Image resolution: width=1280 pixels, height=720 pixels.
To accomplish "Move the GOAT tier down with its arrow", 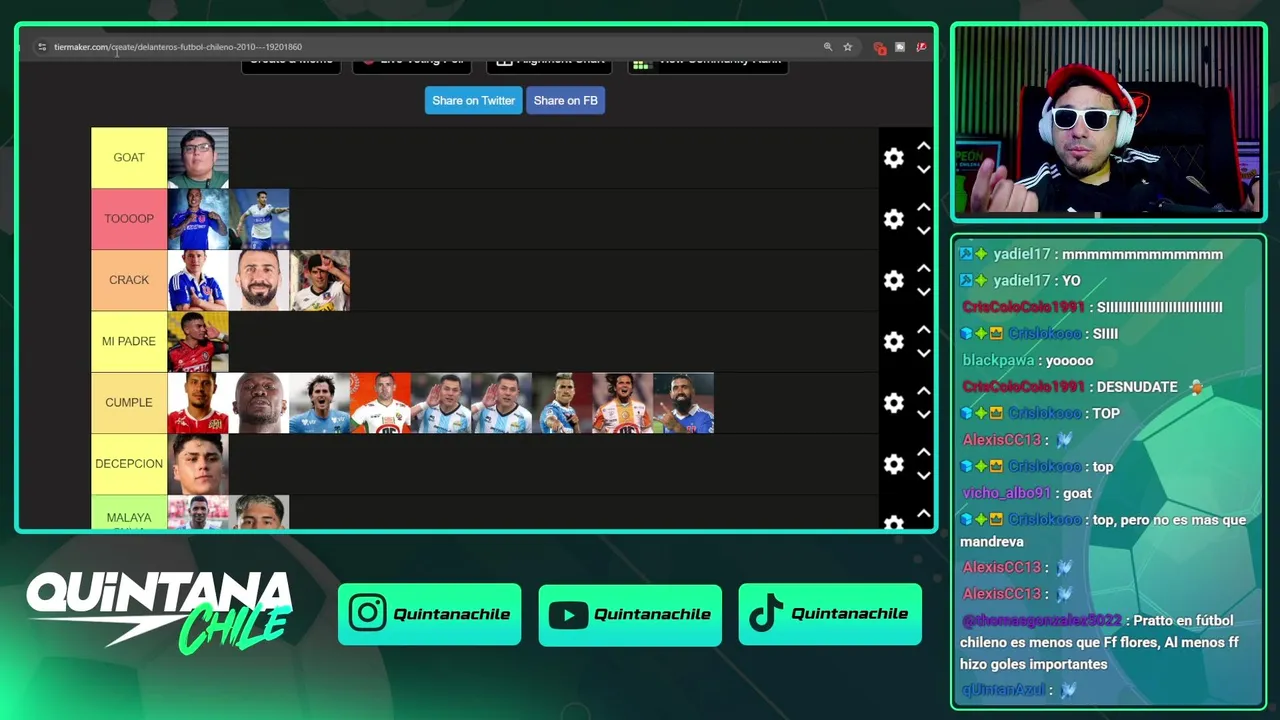I will coord(924,170).
